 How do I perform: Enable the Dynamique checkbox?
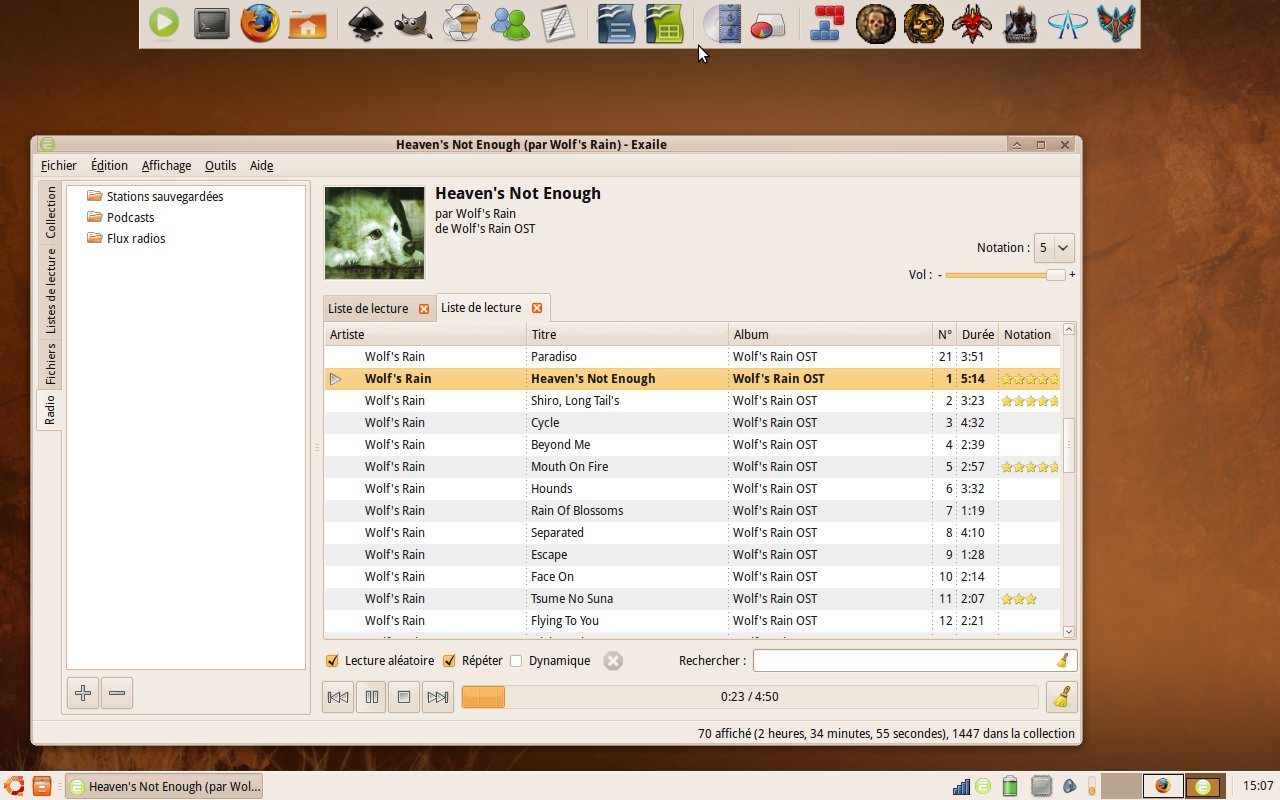[516, 660]
